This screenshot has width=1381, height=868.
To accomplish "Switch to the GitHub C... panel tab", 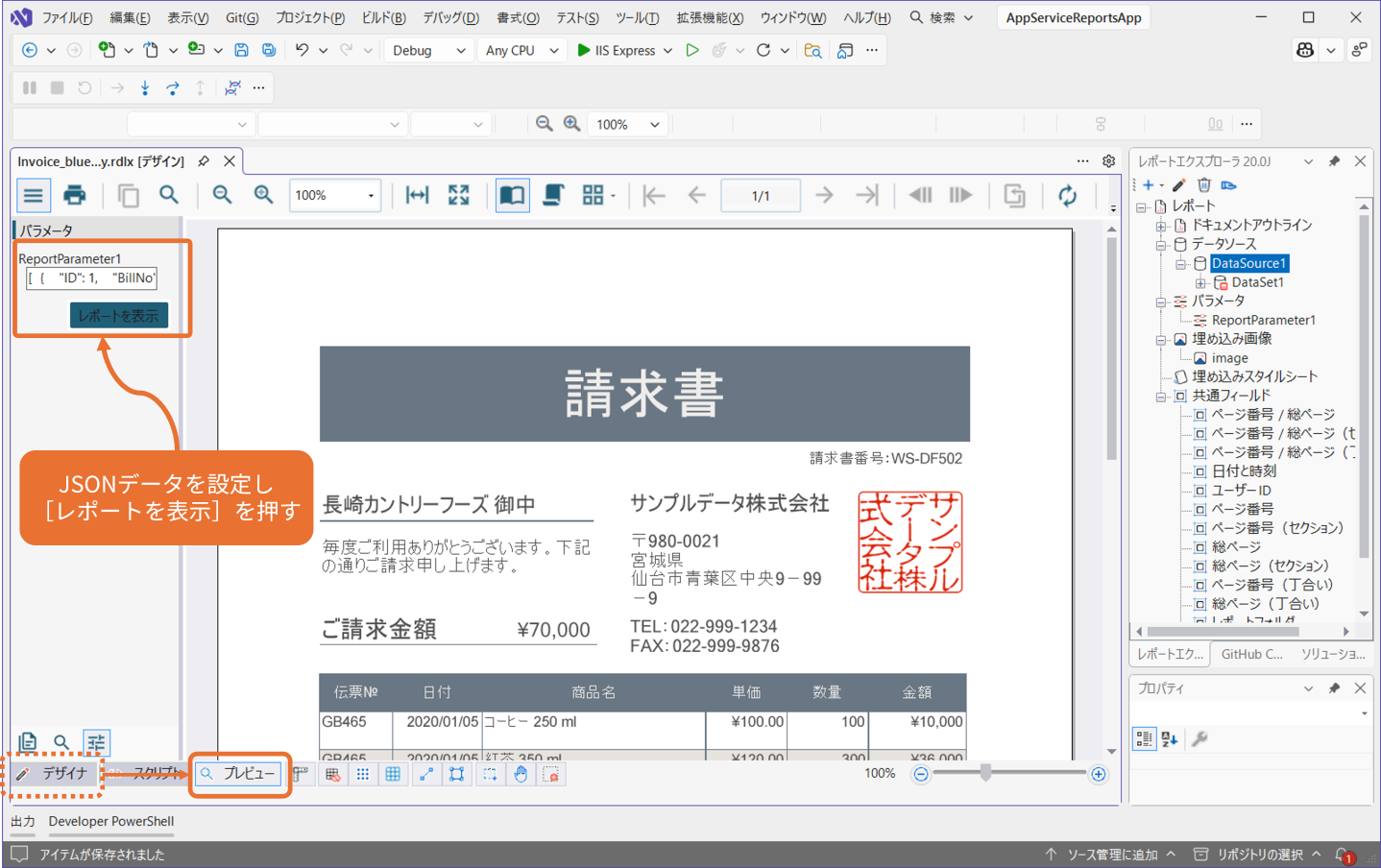I will (x=1251, y=654).
